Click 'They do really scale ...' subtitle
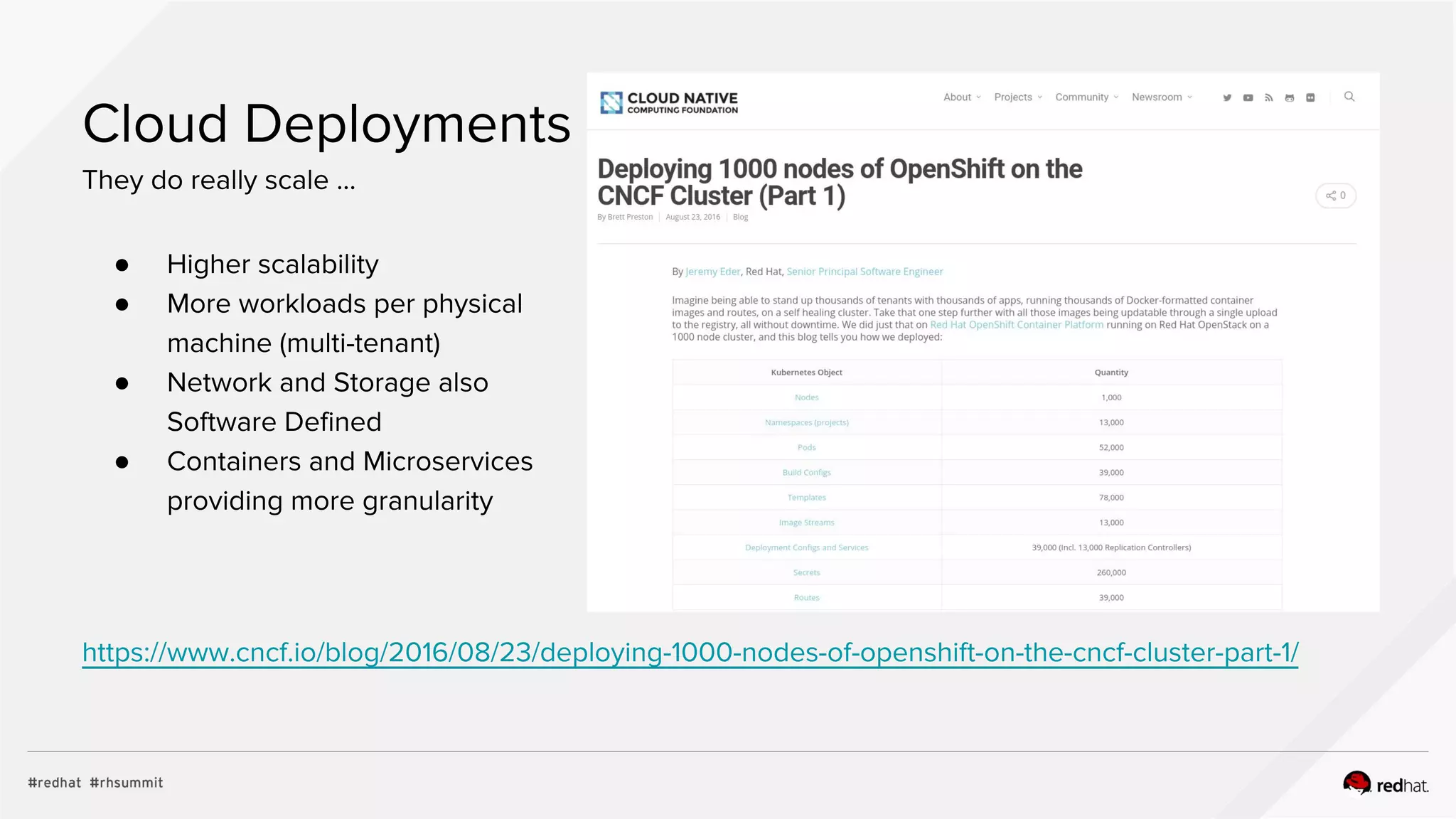The image size is (1456, 819). tap(219, 181)
